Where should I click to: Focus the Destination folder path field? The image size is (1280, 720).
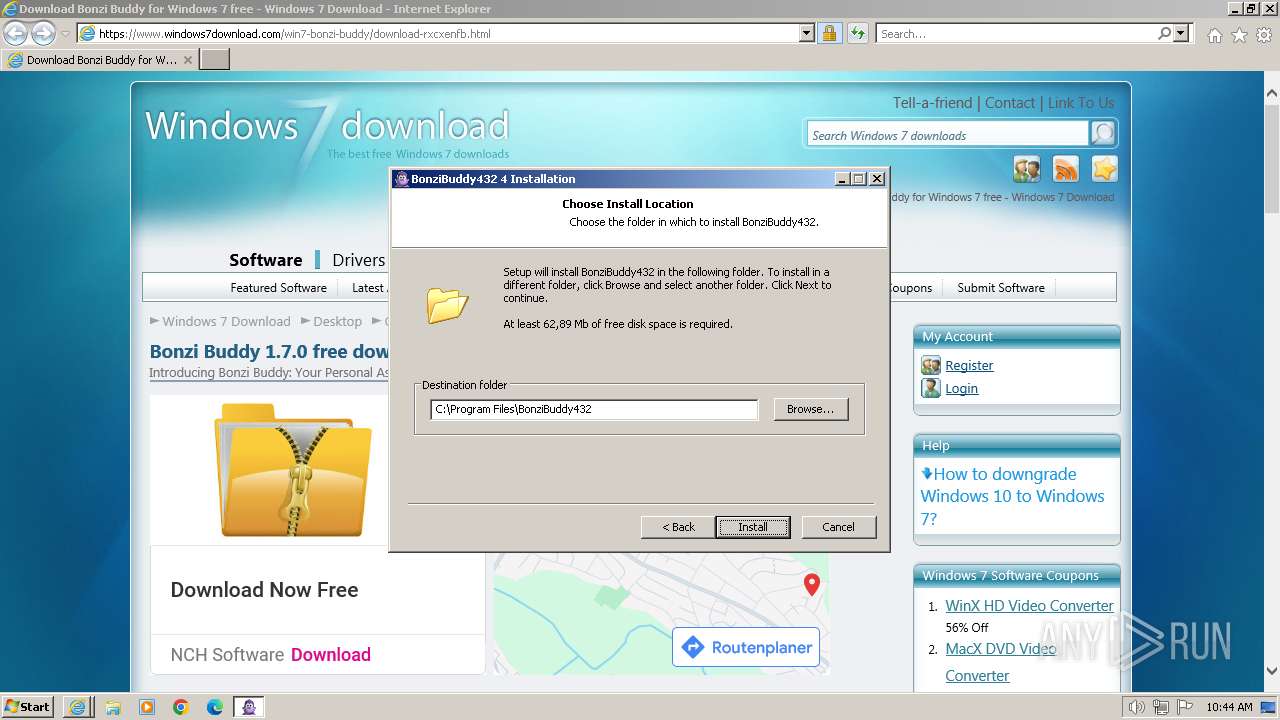click(x=594, y=409)
